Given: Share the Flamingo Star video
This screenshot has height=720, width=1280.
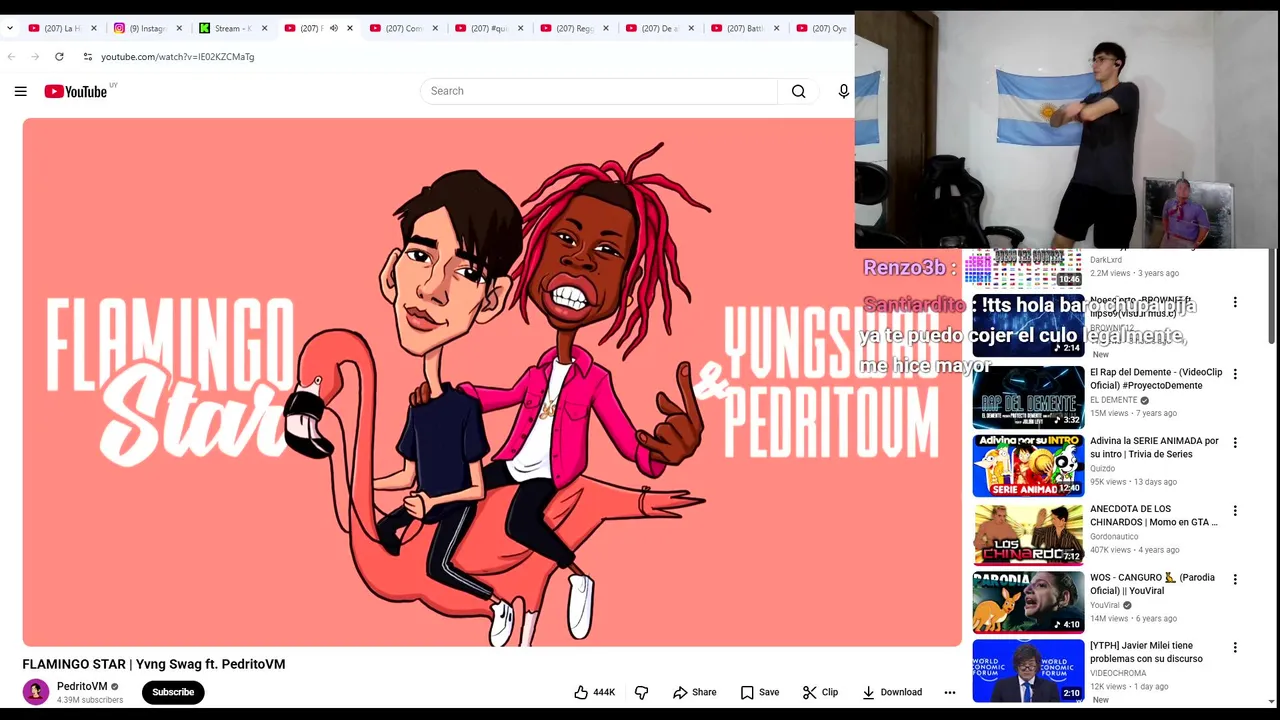Looking at the screenshot, I should tap(694, 692).
